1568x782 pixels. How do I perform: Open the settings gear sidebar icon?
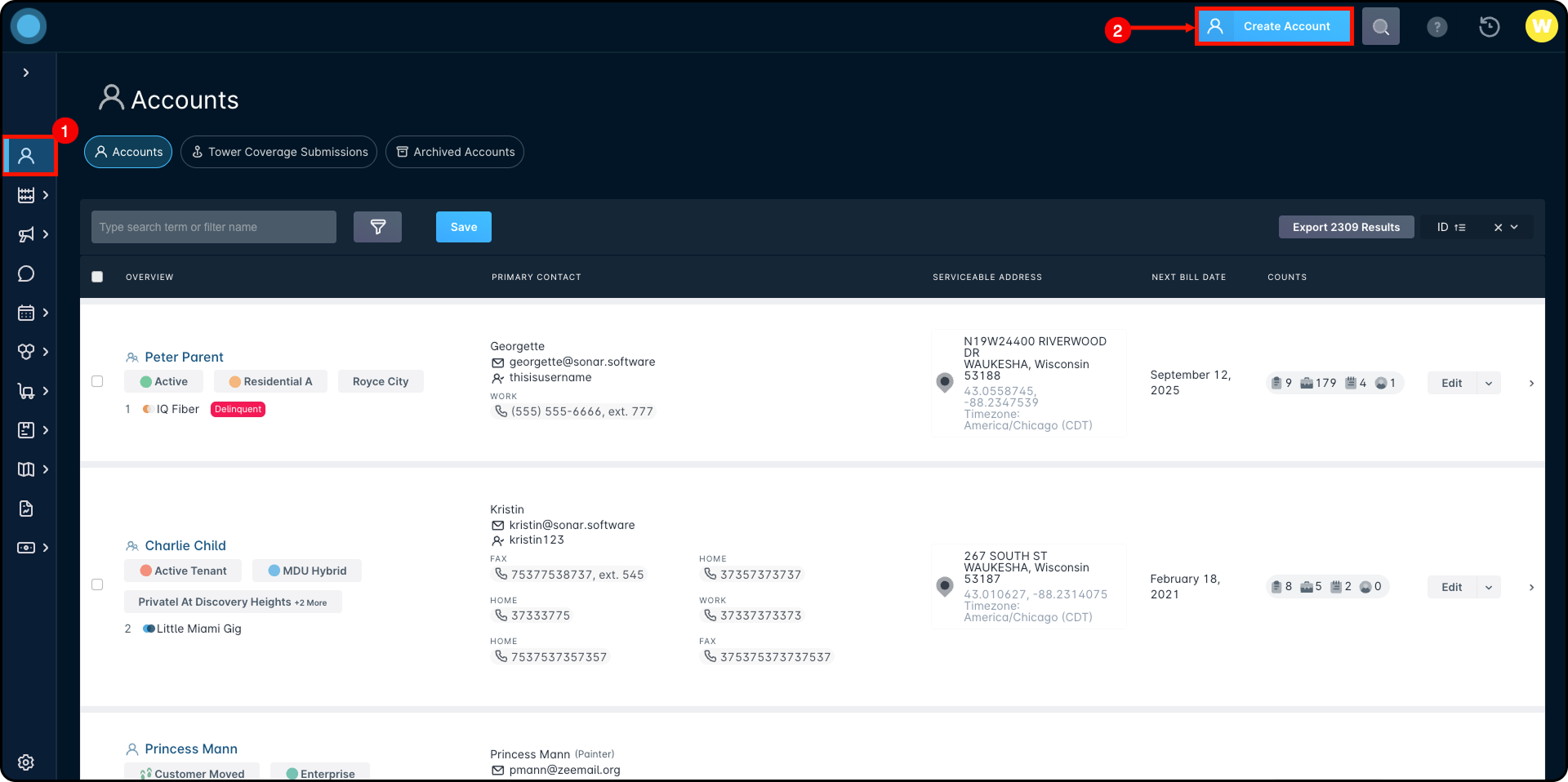[26, 762]
